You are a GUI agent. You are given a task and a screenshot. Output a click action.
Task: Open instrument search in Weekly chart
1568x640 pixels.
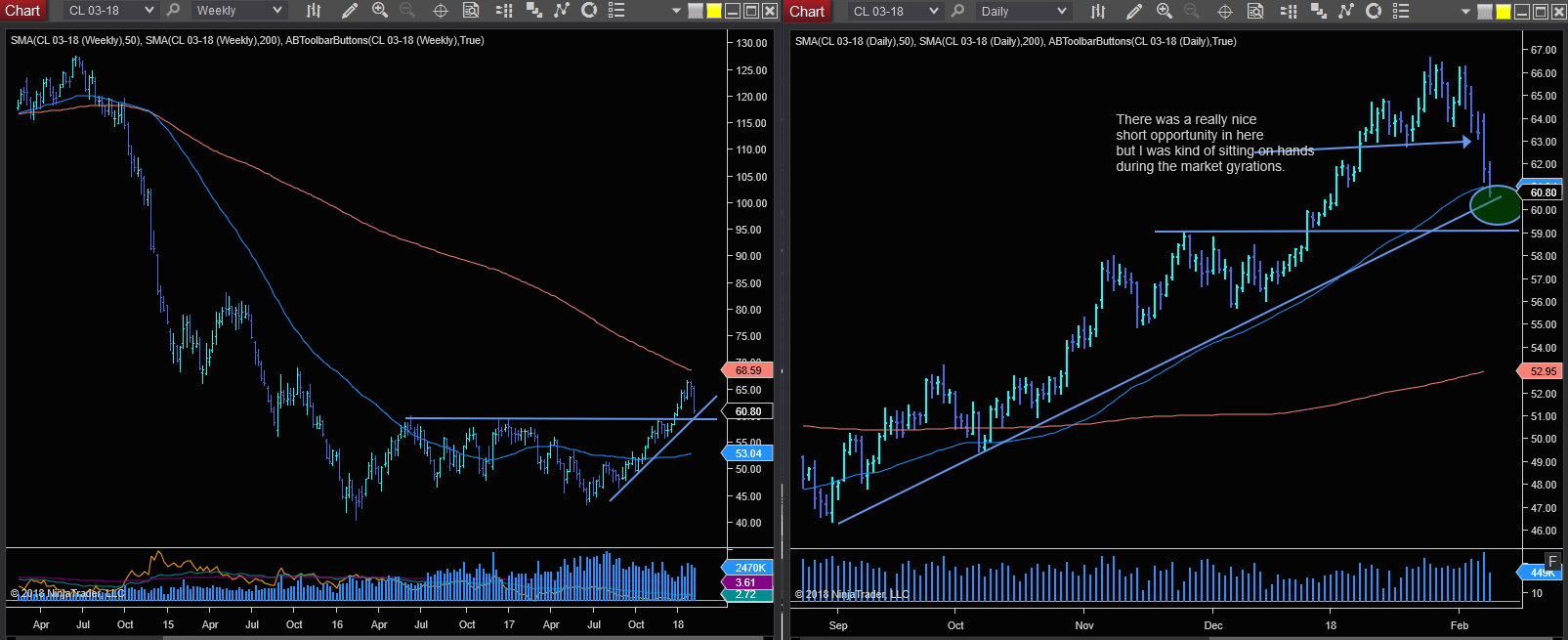coord(173,11)
